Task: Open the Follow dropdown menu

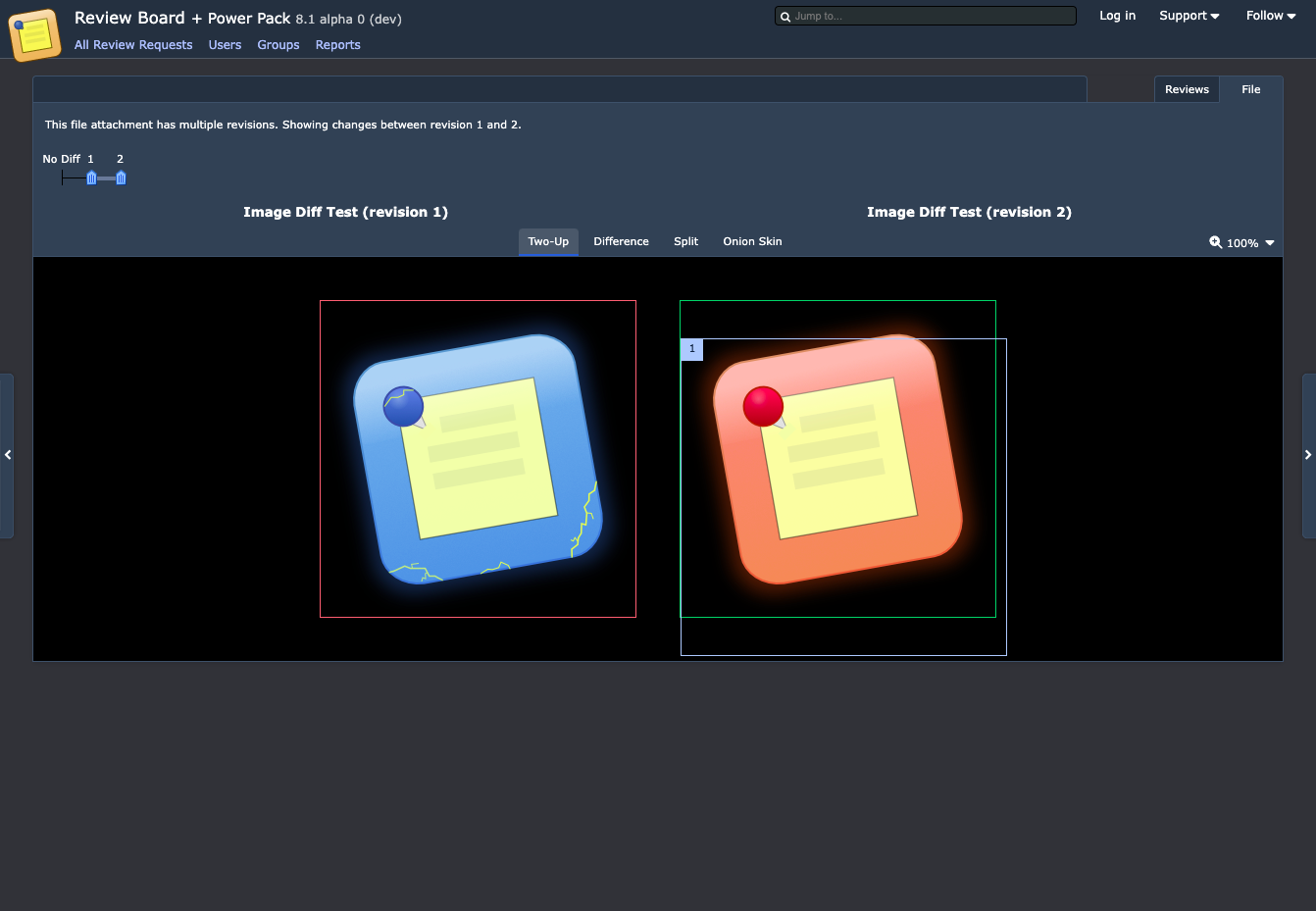Action: tap(1271, 16)
